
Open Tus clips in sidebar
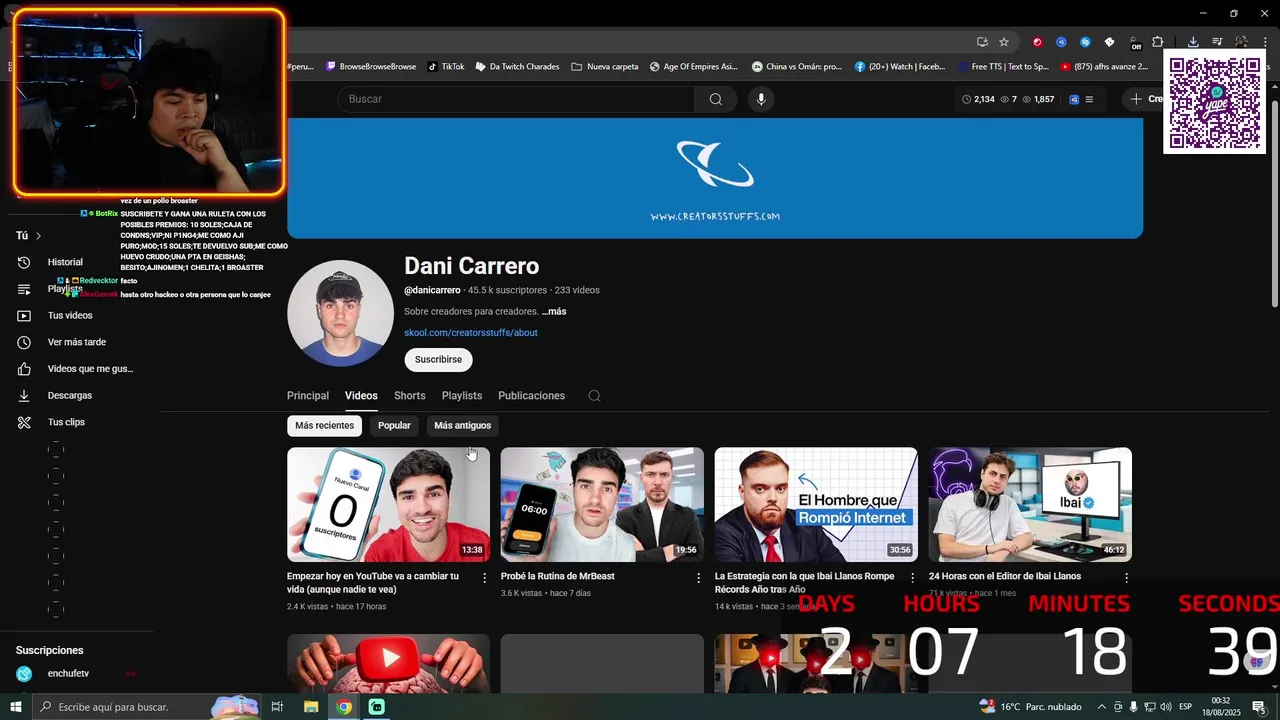point(66,422)
